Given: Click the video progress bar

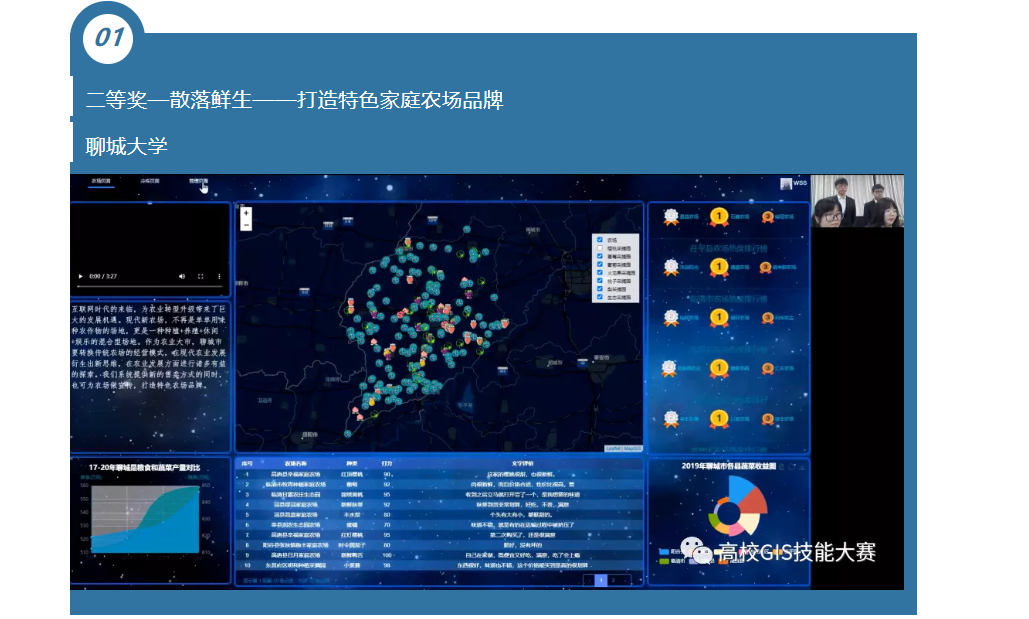Looking at the screenshot, I should [x=149, y=286].
